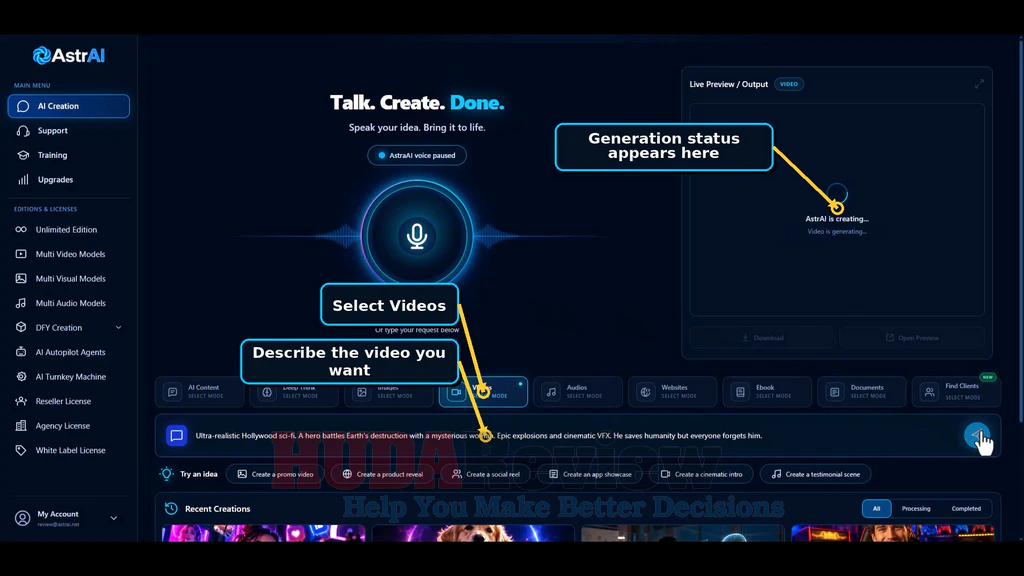Screen dimensions: 1024x576
Task: Click the AI Autopilot Agents icon
Action: pyautogui.click(x=21, y=352)
